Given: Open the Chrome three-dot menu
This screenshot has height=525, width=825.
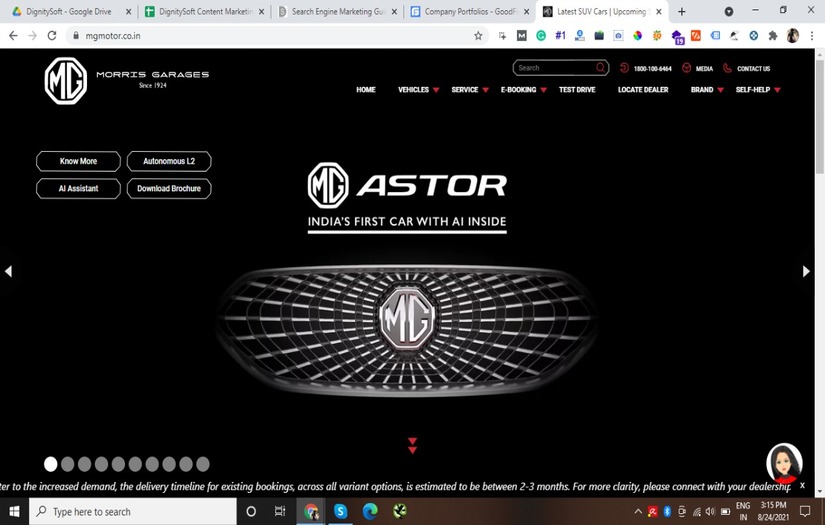Looking at the screenshot, I should pos(812,36).
